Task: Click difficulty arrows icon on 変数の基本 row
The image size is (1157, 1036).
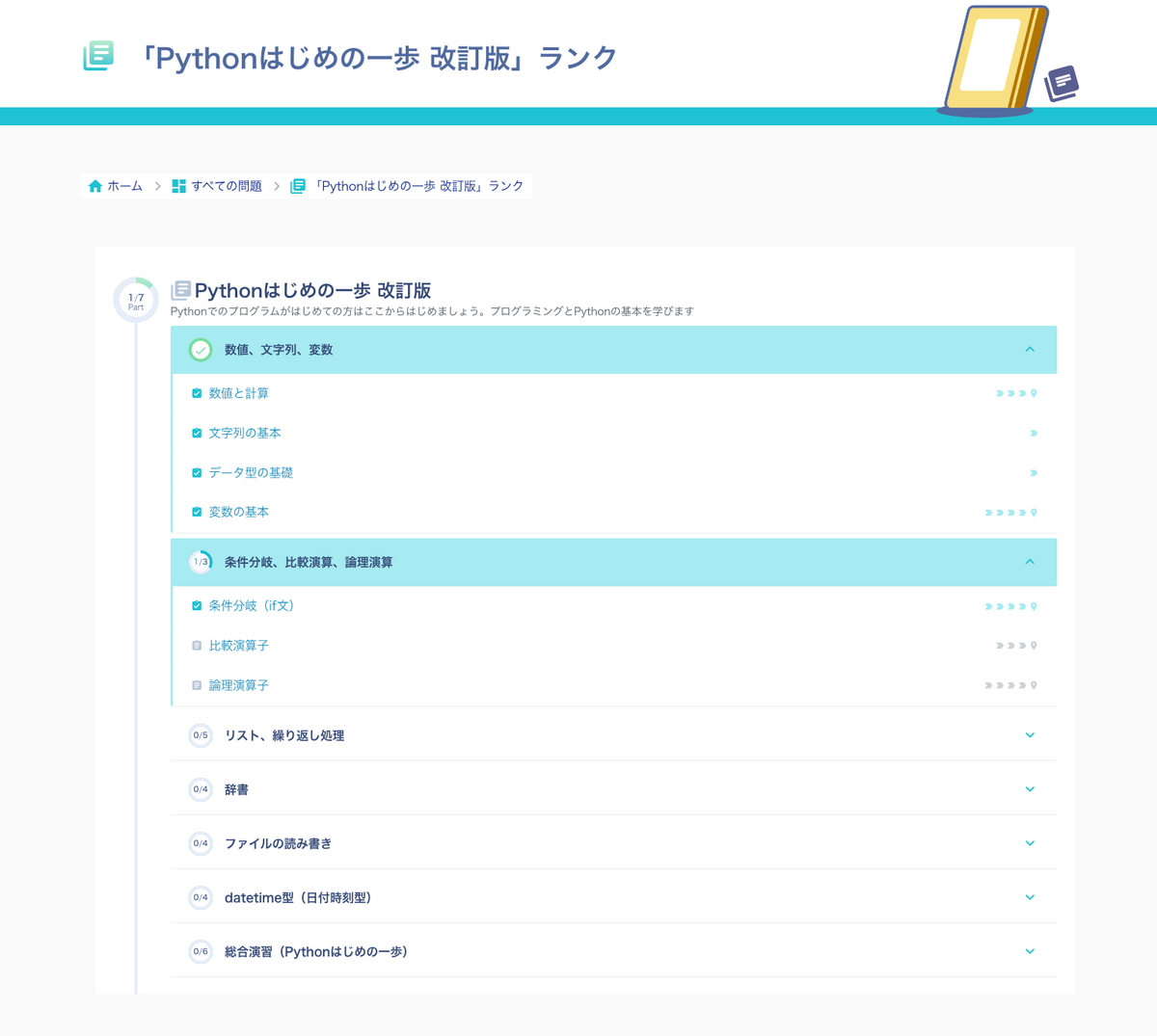Action: coord(1010,513)
